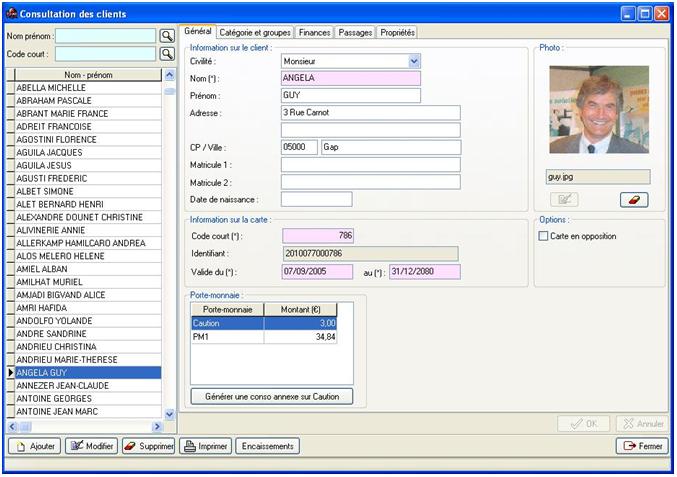
Task: Enable the Carte en opposition checkbox
Action: pos(544,236)
